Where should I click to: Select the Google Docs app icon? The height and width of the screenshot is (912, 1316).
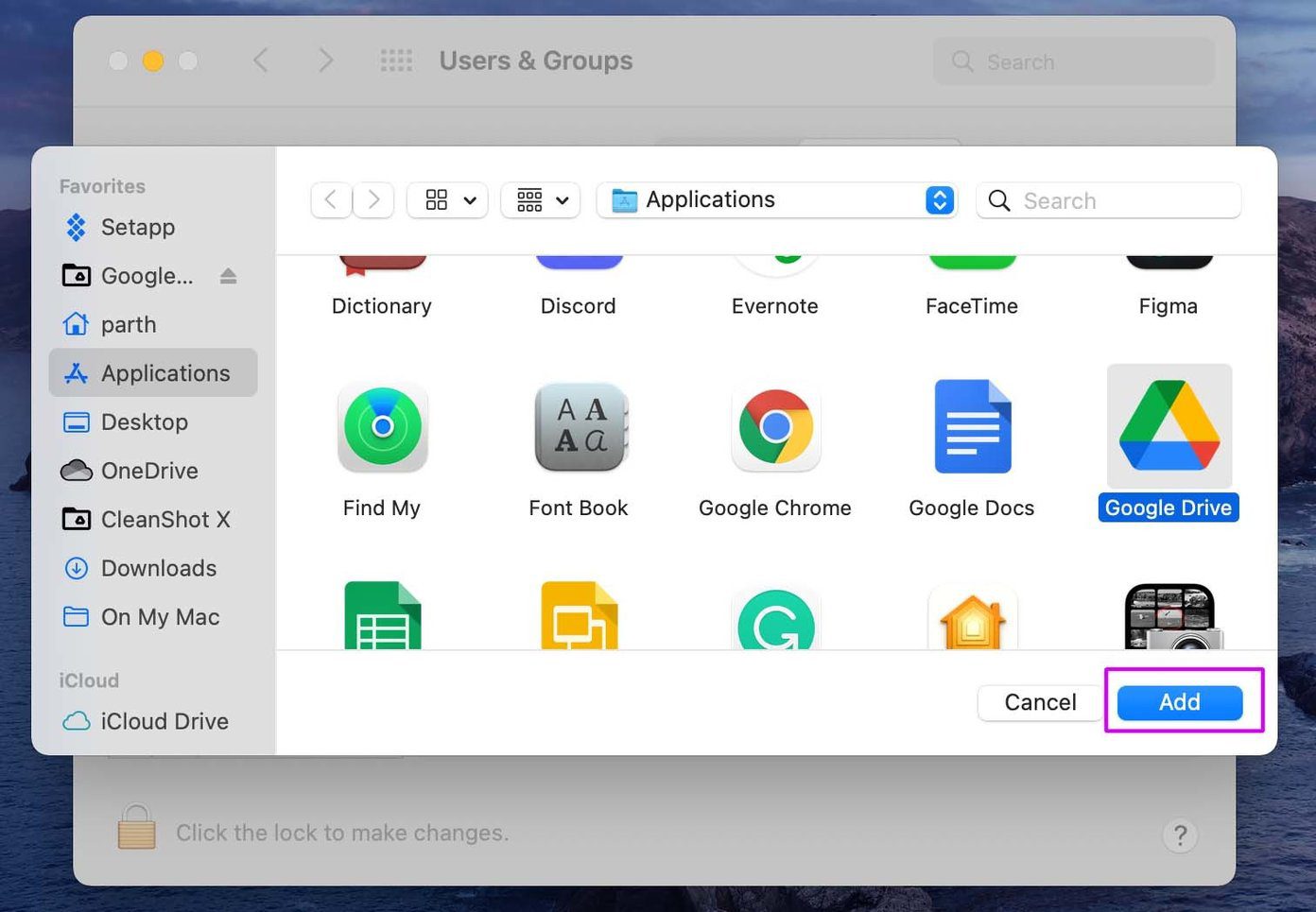(973, 426)
